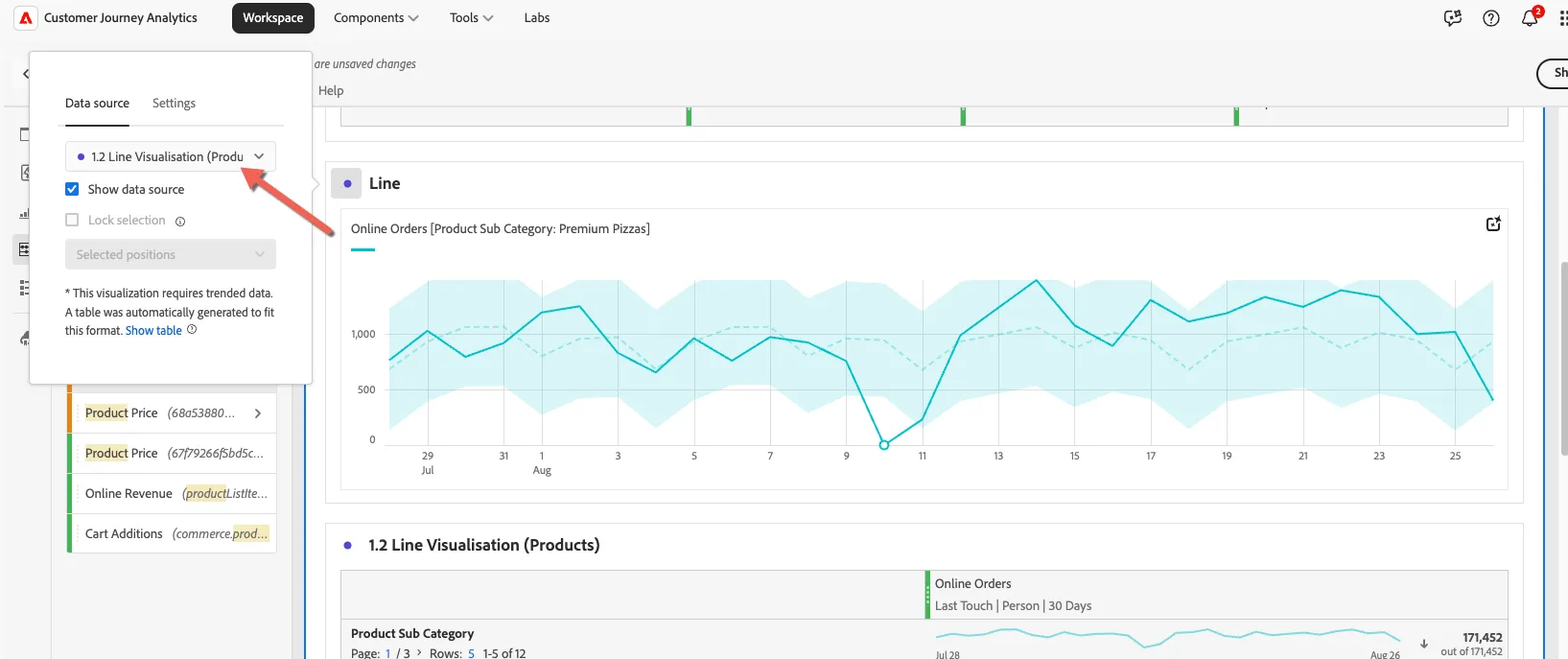Go to next table page arrow
1568x659 pixels.
(x=419, y=653)
